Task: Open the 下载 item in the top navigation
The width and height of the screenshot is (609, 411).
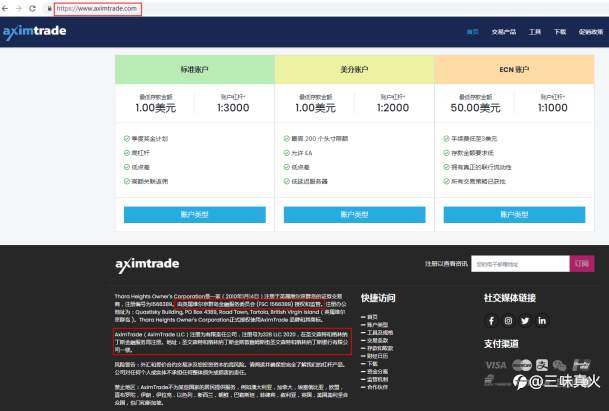Action: tap(560, 32)
